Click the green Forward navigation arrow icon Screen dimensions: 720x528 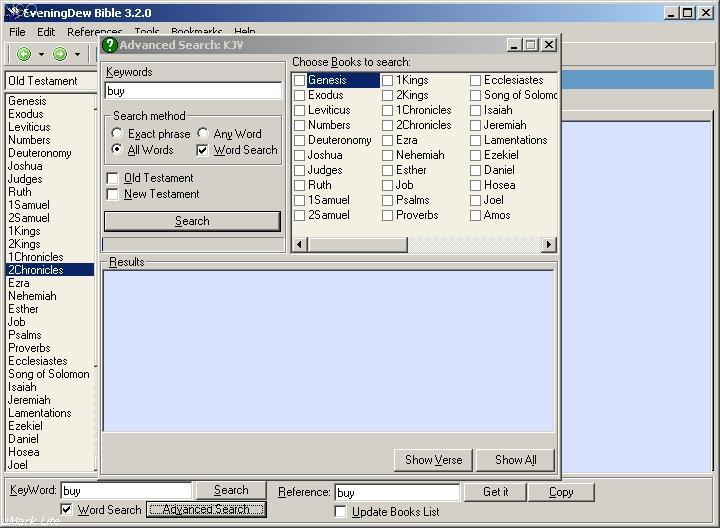[x=60, y=54]
